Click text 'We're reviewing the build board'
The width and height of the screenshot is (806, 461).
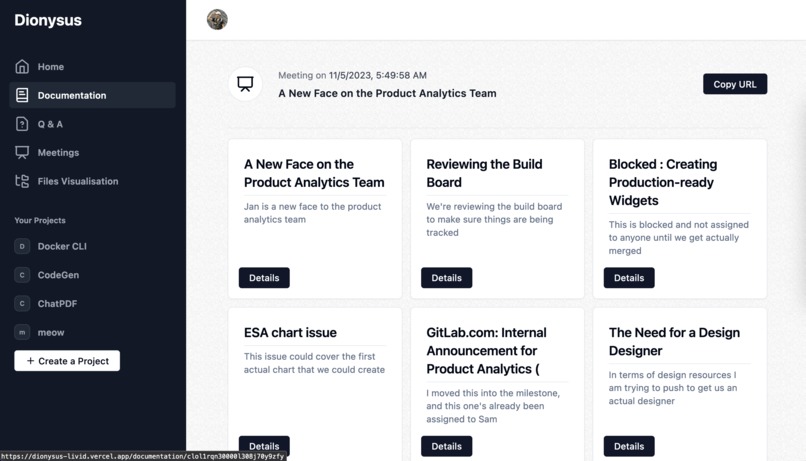(494, 206)
